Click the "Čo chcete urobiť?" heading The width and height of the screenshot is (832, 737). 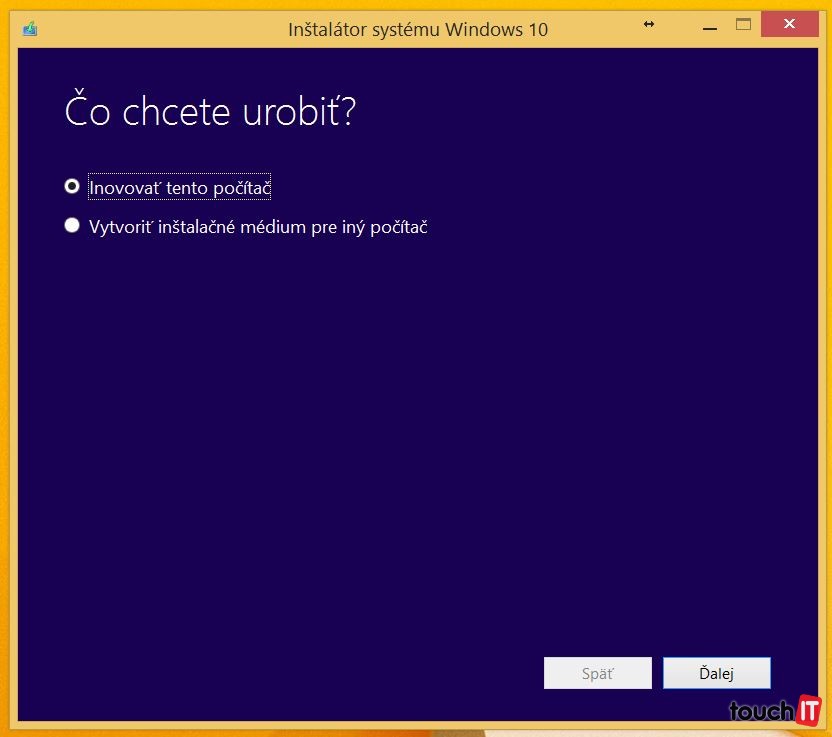pyautogui.click(x=210, y=112)
